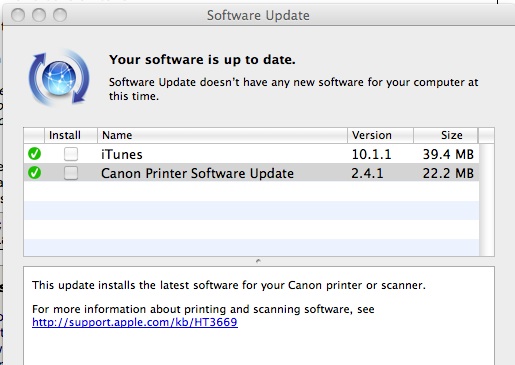Click the Software Update globe icon
This screenshot has height=365, width=515.
[59, 78]
